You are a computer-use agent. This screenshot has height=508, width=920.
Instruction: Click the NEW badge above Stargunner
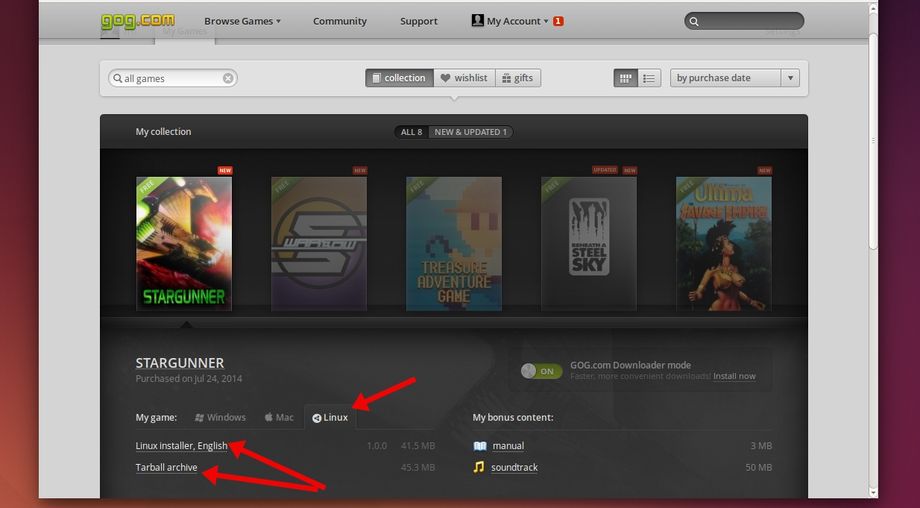(225, 170)
